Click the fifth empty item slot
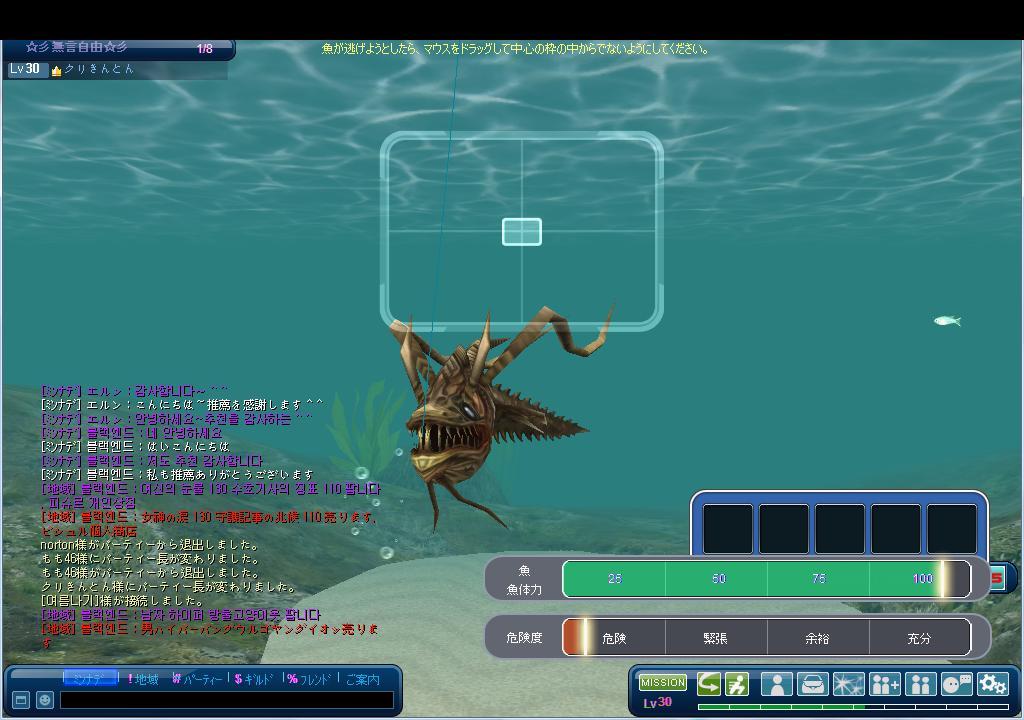 [952, 529]
